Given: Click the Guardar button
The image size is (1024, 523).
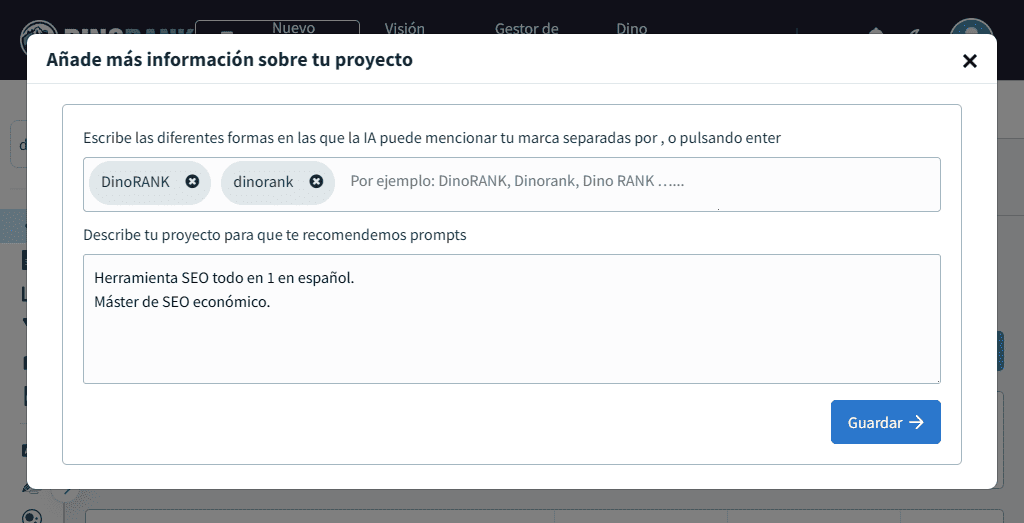Looking at the screenshot, I should (886, 422).
